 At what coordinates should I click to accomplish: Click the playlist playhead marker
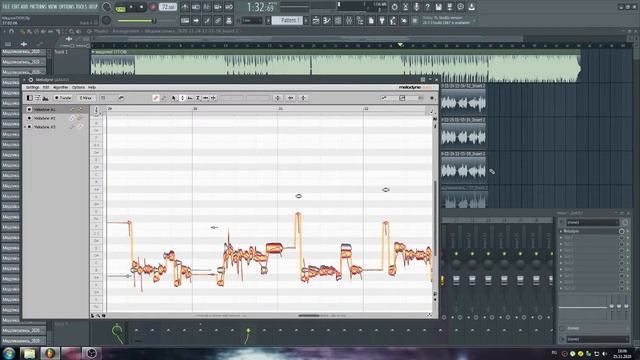tap(400, 44)
